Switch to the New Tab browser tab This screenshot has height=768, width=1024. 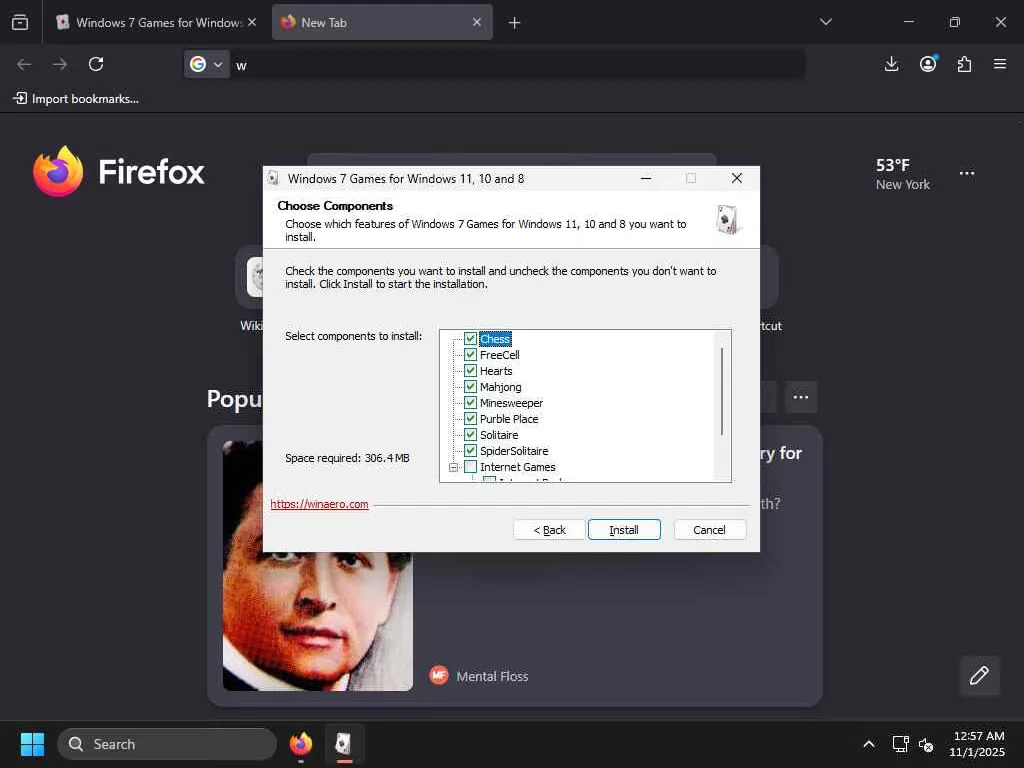coord(382,23)
